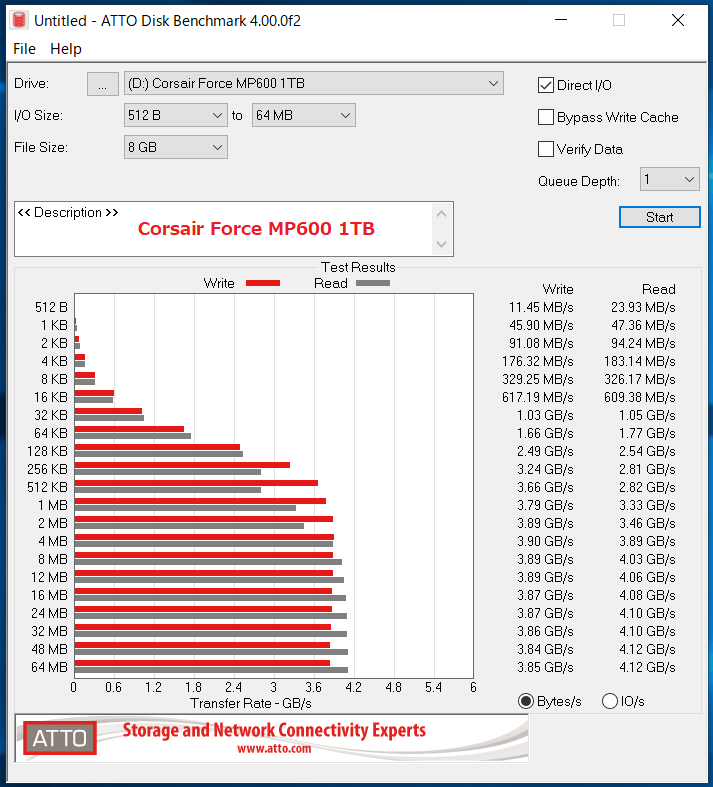Open the File Size dropdown showing 8 GB

pyautogui.click(x=176, y=147)
